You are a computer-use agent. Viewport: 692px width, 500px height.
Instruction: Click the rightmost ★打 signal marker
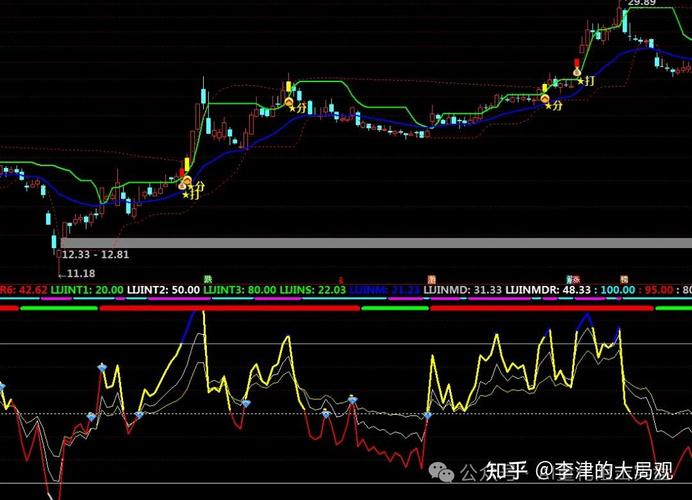[586, 81]
